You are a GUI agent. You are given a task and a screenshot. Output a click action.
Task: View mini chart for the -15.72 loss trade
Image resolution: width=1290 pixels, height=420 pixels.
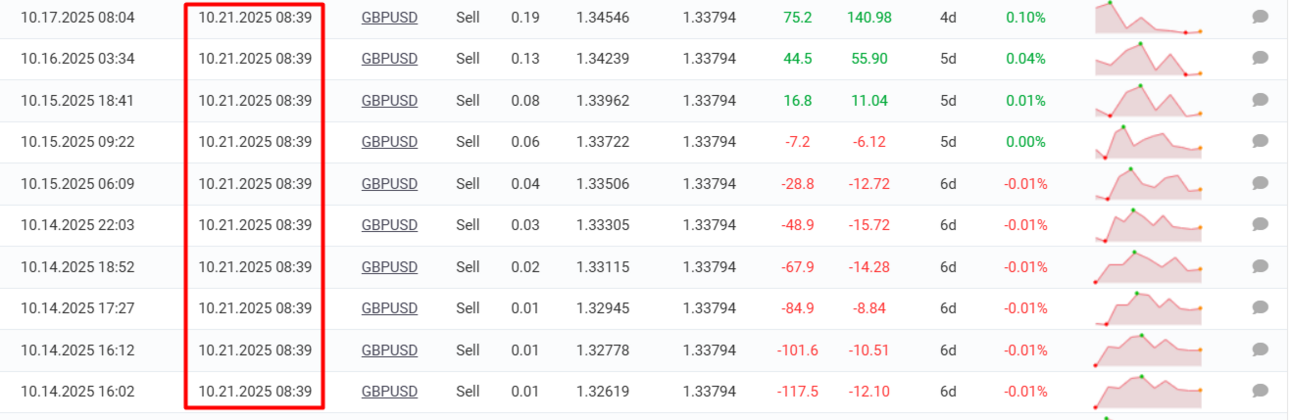(1149, 225)
